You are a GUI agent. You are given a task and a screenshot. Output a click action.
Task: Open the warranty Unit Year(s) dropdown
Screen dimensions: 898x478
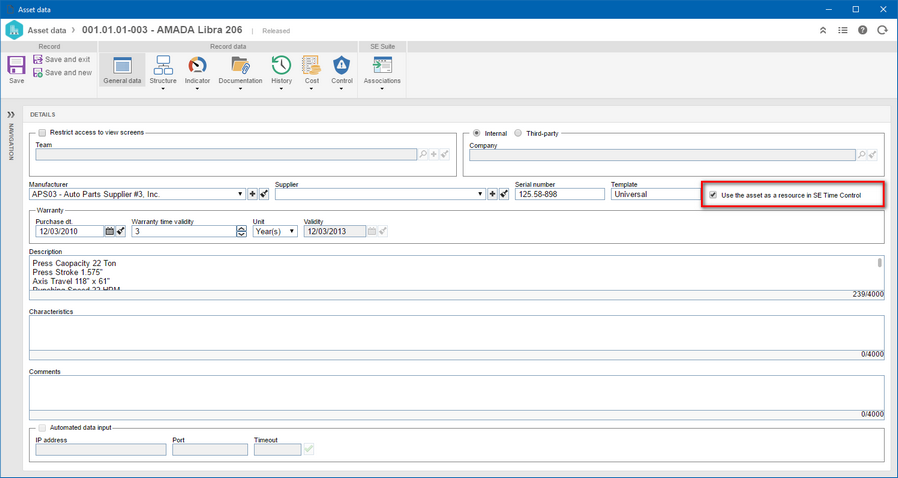click(275, 231)
